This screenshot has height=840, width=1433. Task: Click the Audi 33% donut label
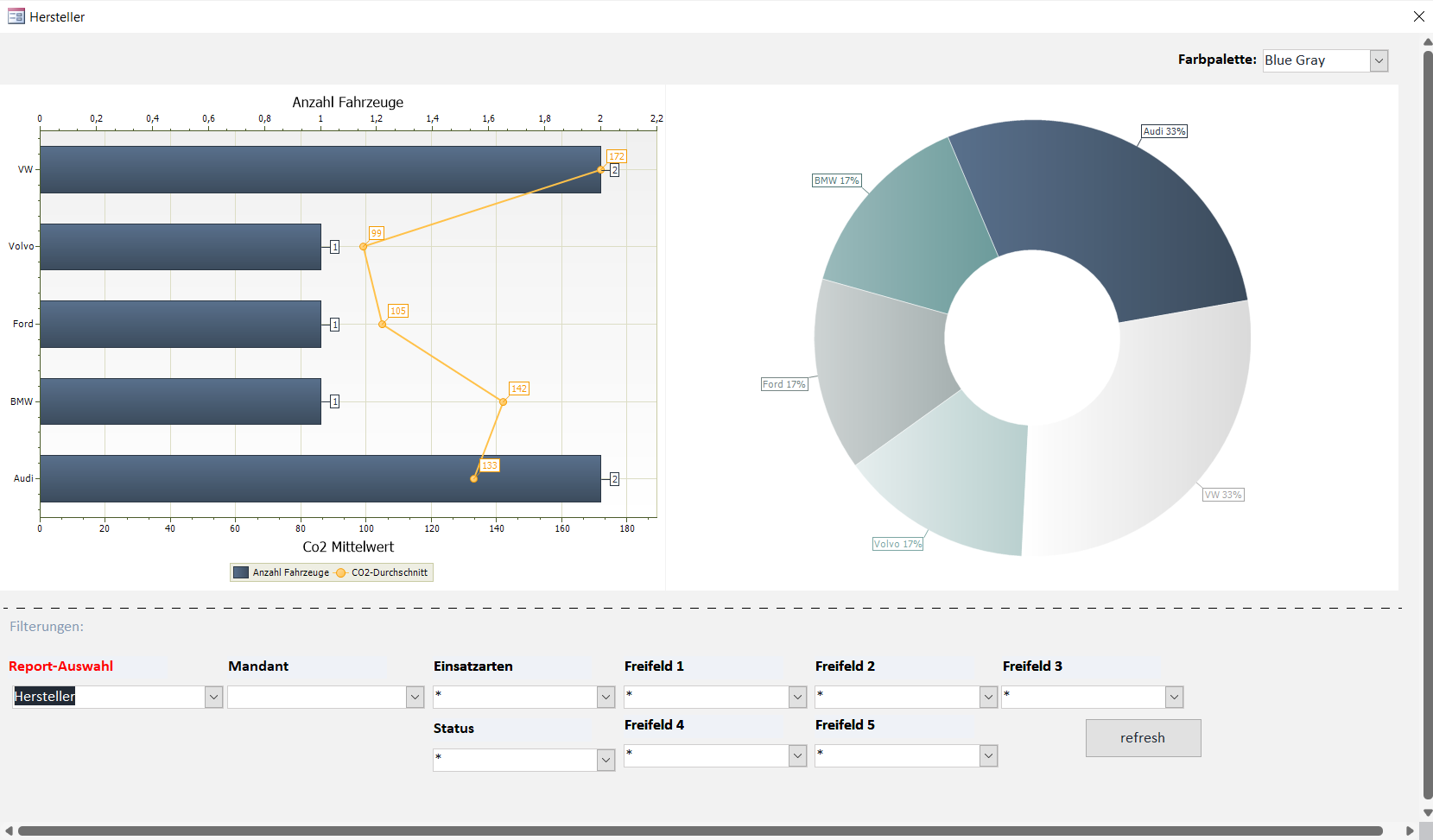pyautogui.click(x=1164, y=131)
